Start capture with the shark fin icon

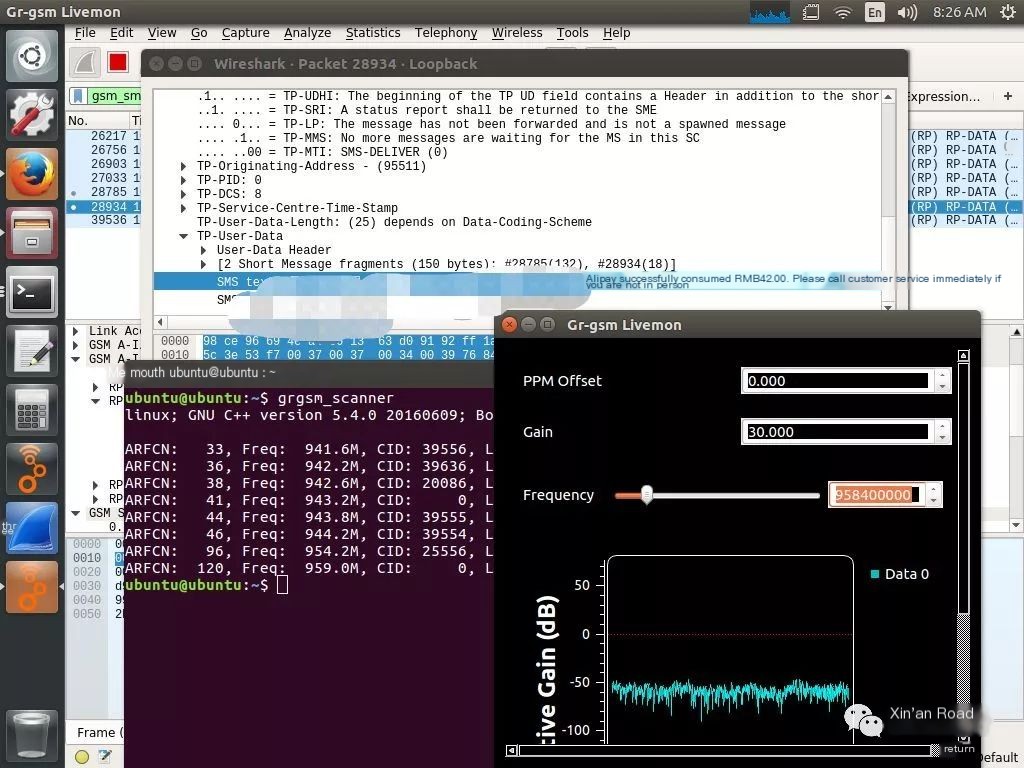[85, 62]
